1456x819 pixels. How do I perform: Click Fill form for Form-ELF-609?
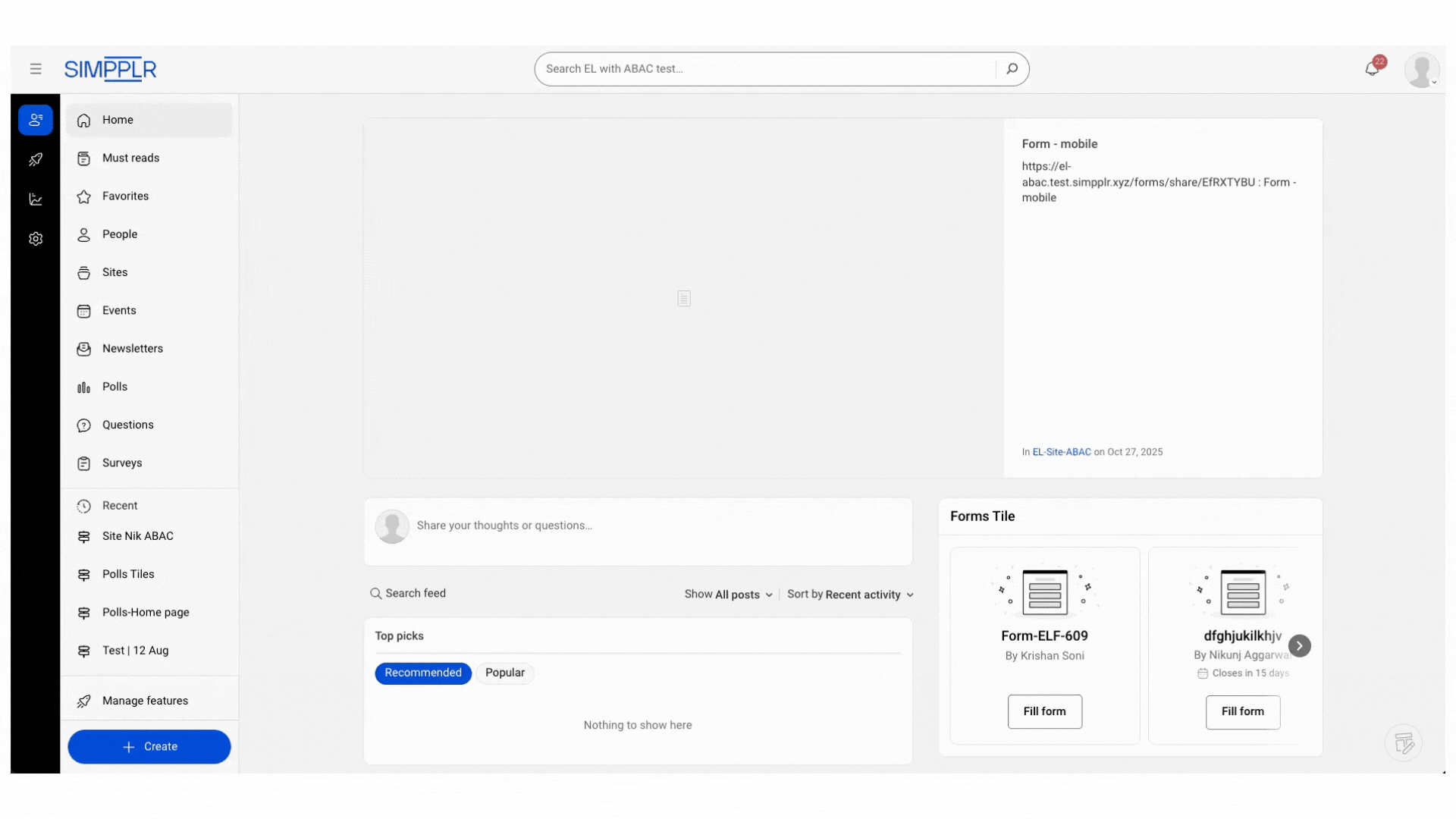[1044, 711]
